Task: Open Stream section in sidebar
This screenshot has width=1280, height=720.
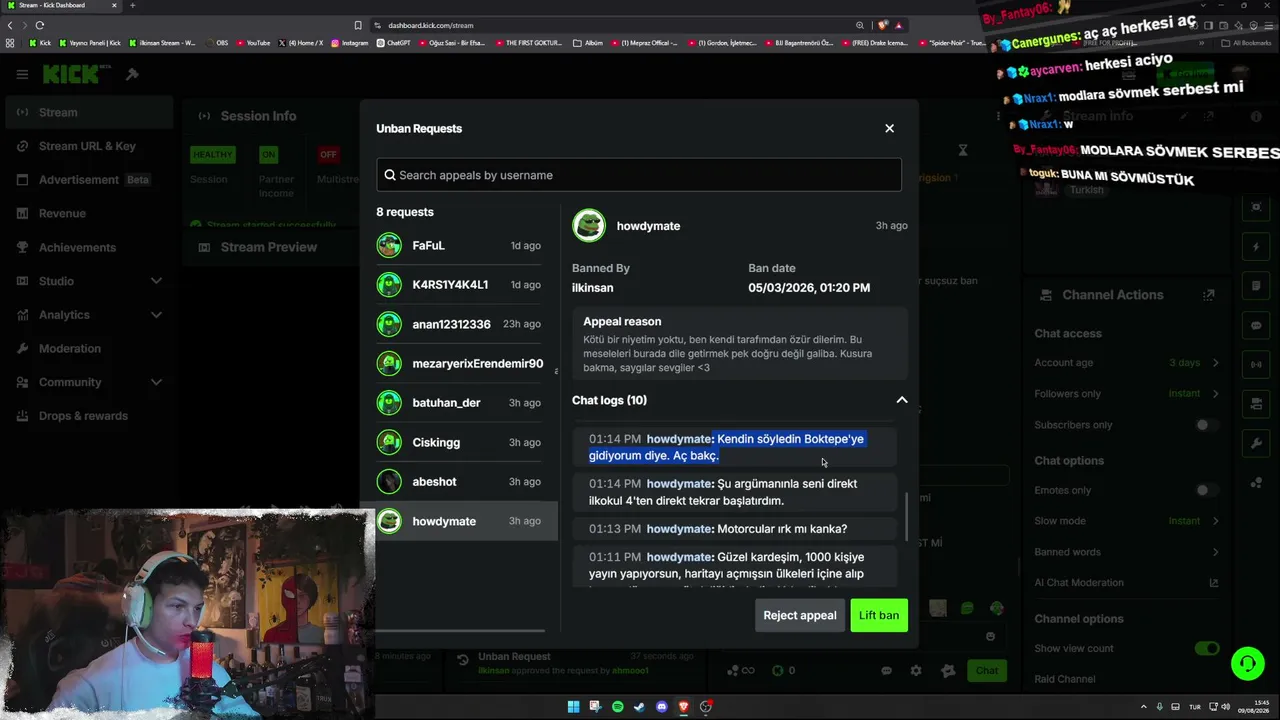Action: [87, 112]
